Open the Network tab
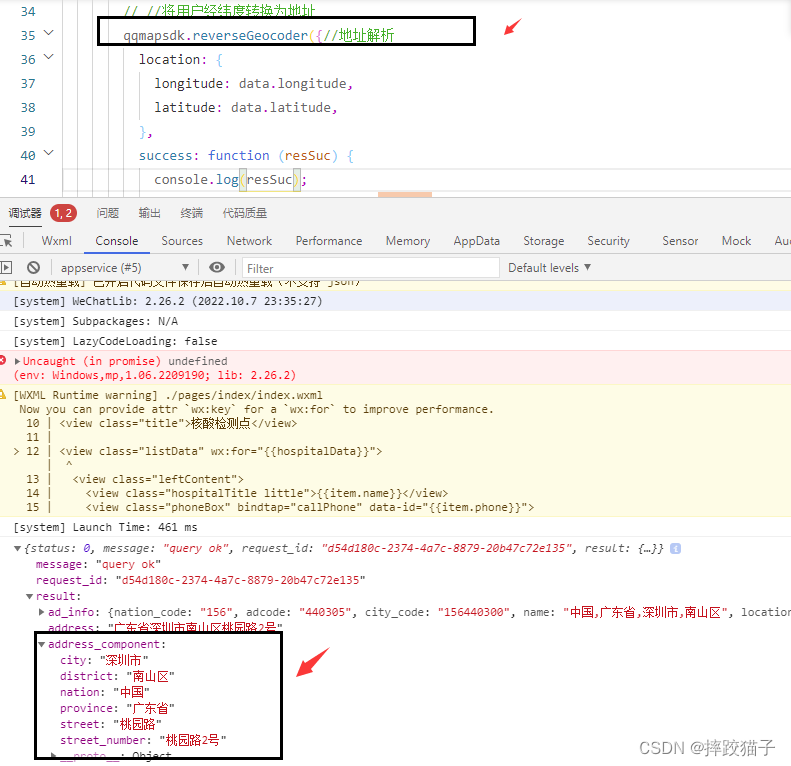Viewport: 791px width, 766px height. coord(249,241)
